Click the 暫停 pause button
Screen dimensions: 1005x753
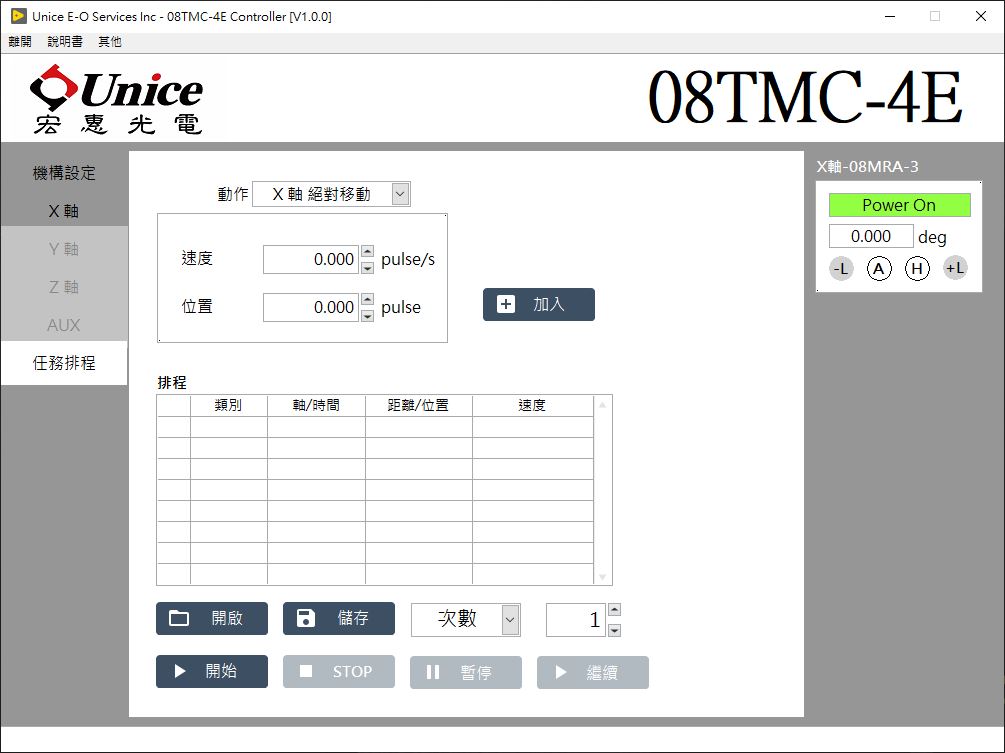465,672
